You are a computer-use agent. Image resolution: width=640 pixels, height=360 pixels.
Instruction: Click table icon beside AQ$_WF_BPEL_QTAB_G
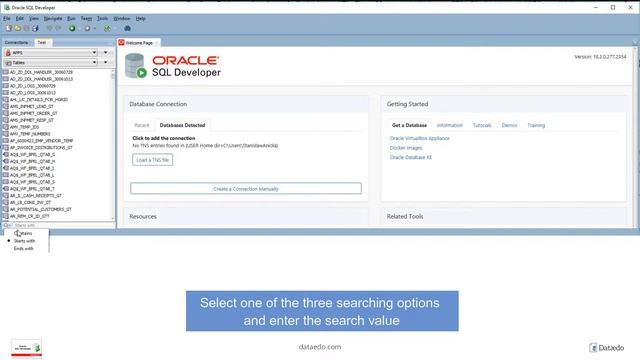point(6,154)
